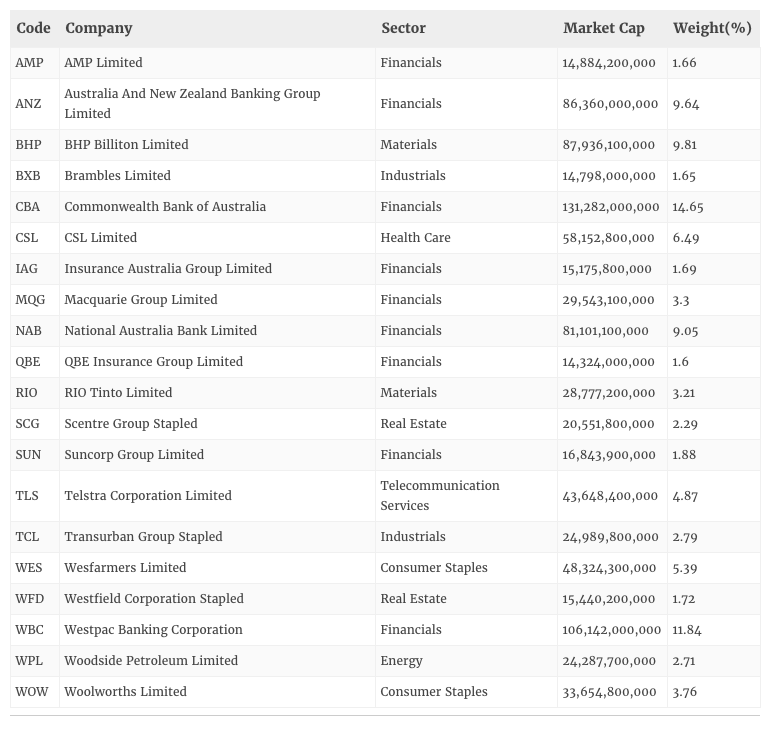The width and height of the screenshot is (778, 739).
Task: Select Macquarie Group Limited
Action: click(x=140, y=300)
